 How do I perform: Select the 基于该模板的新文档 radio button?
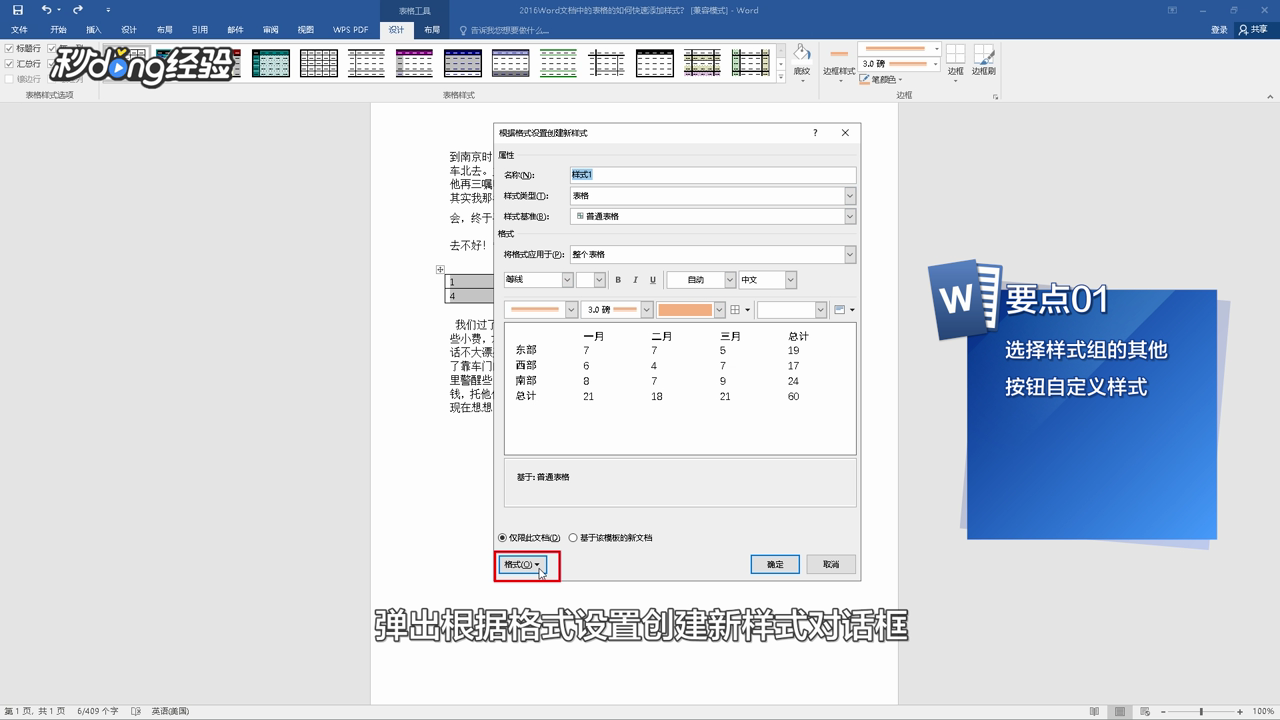point(573,537)
